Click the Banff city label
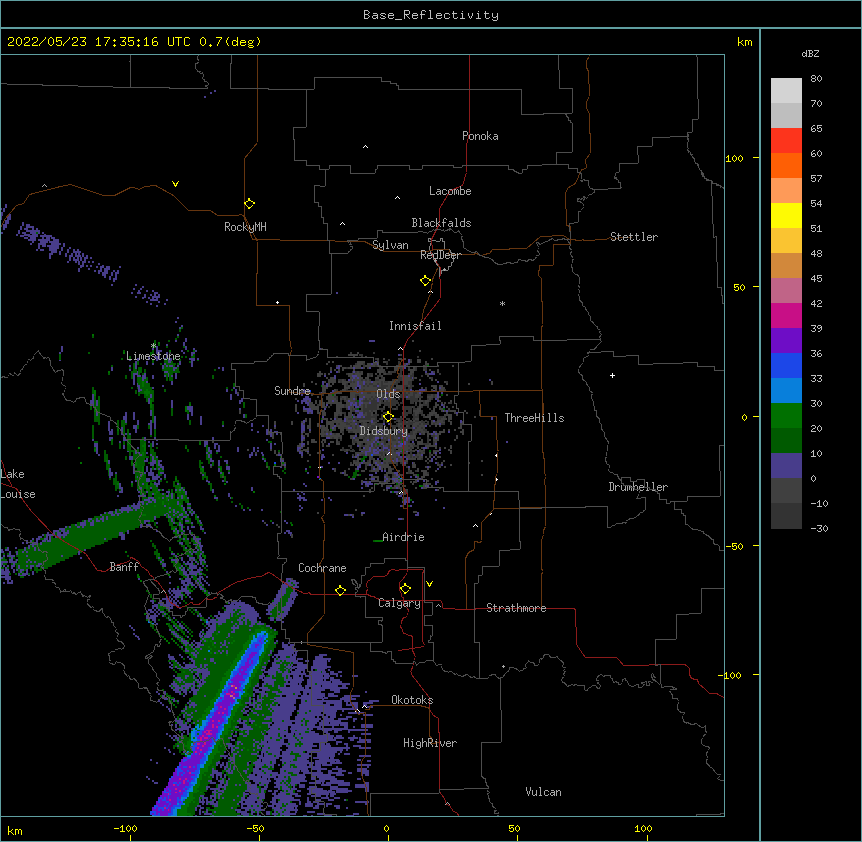Screen dimensions: 862x842 tap(124, 567)
